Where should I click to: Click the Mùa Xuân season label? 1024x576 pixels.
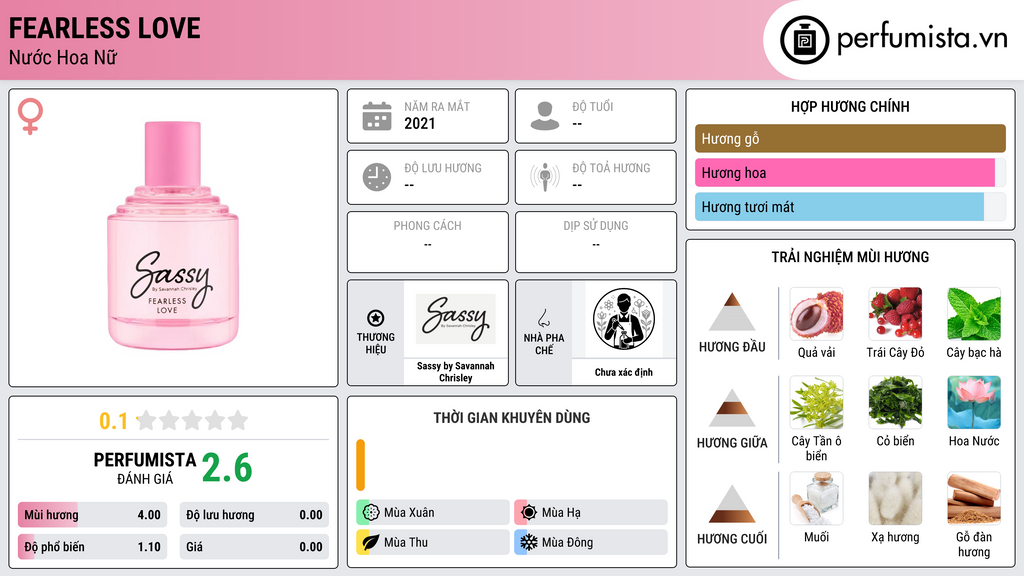click(x=409, y=513)
